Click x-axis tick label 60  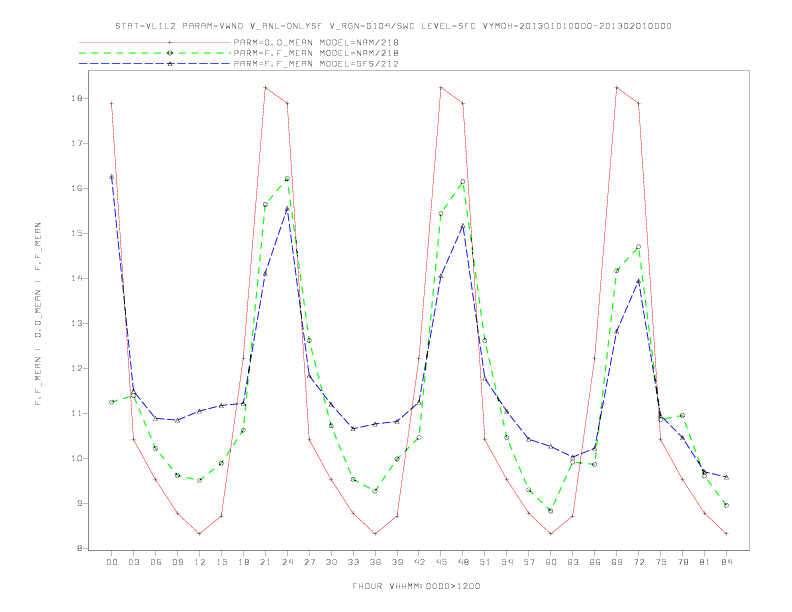(551, 562)
